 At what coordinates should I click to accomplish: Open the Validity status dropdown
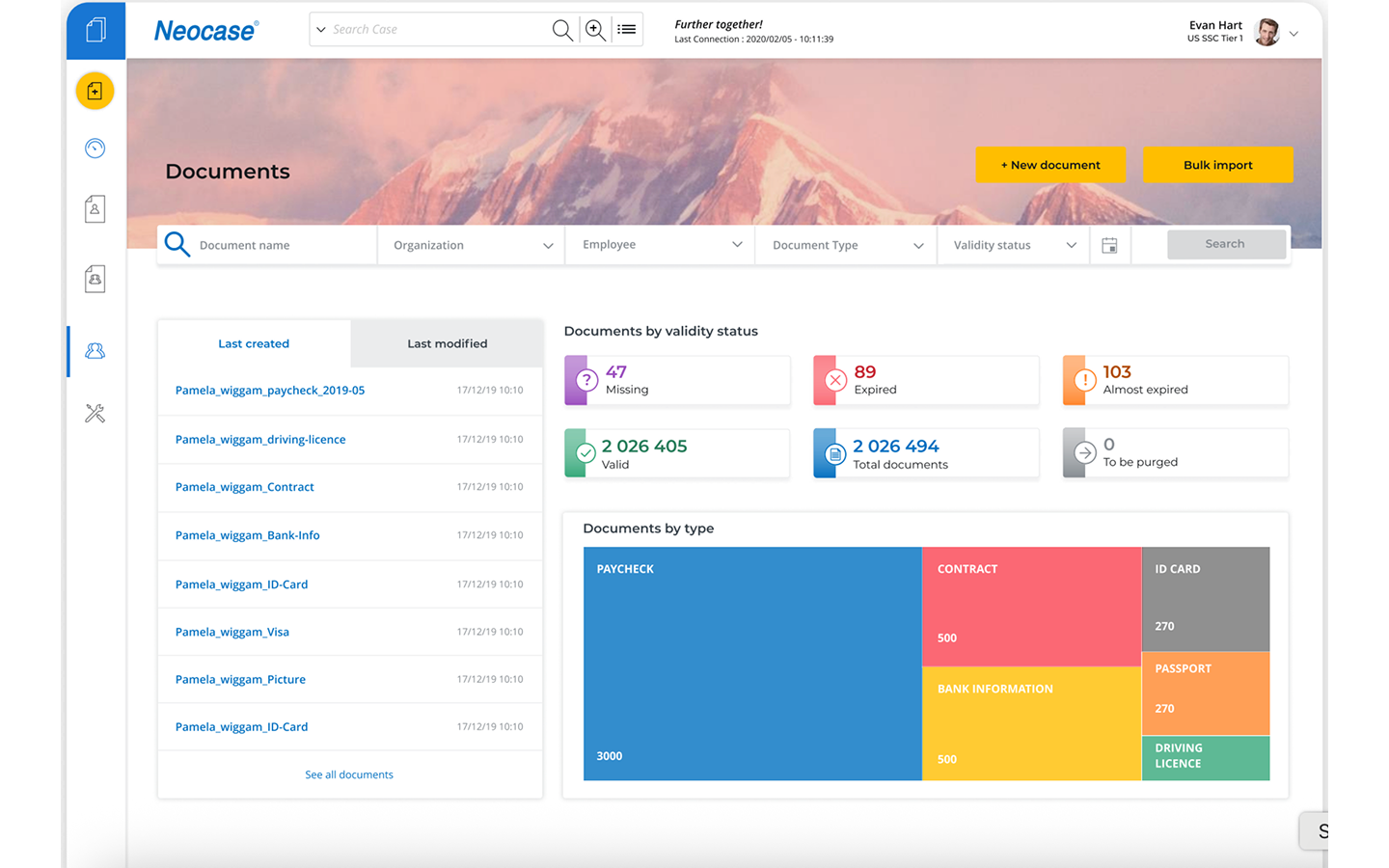pyautogui.click(x=1014, y=245)
